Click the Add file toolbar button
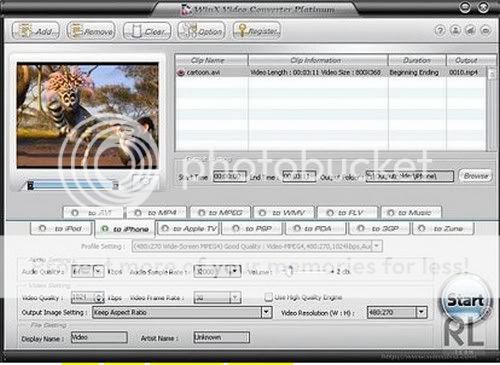The width and height of the screenshot is (500, 365). (x=36, y=31)
